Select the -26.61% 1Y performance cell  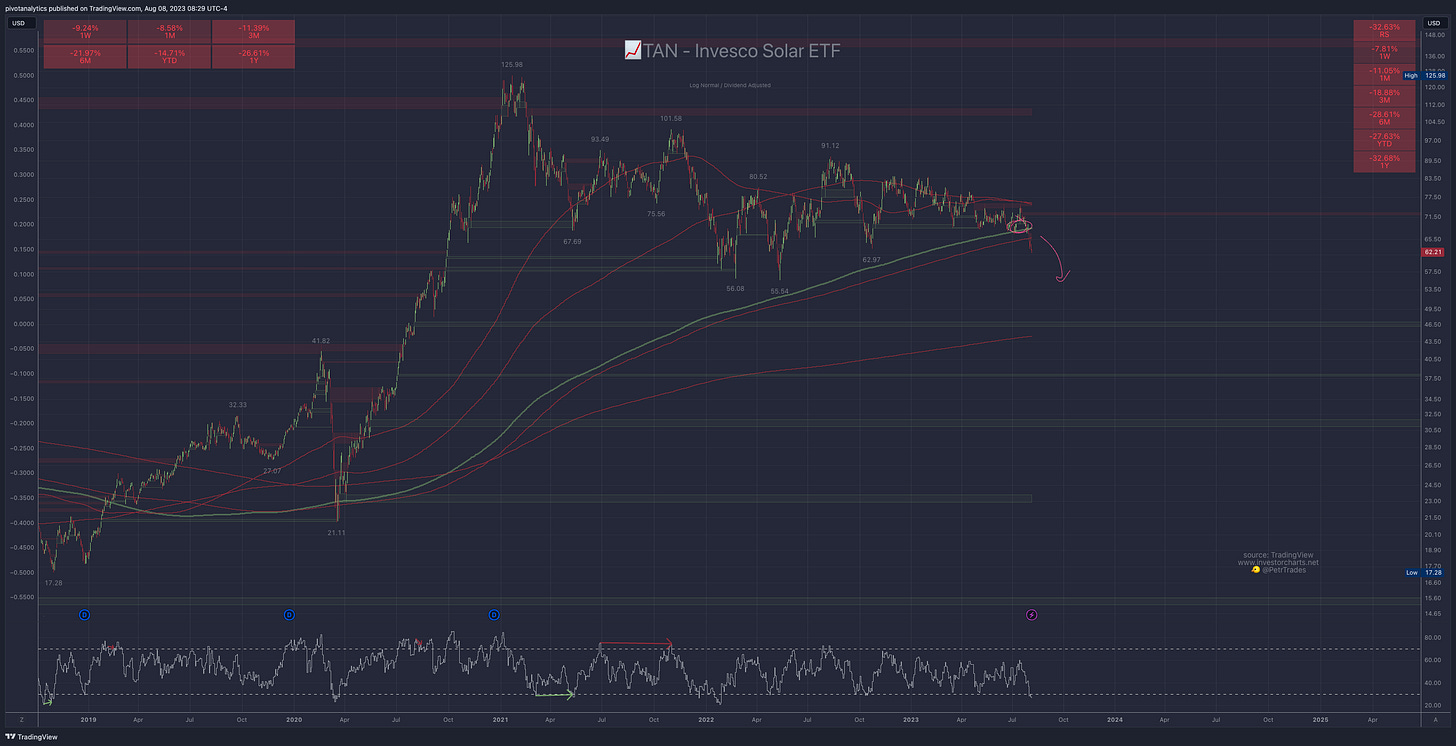[x=253, y=57]
